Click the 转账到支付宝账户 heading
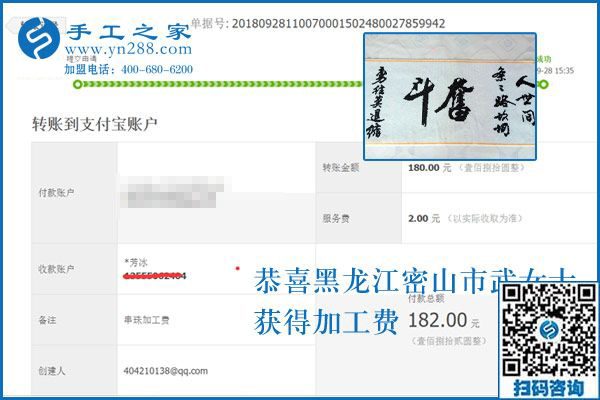The height and width of the screenshot is (400, 600). click(94, 124)
